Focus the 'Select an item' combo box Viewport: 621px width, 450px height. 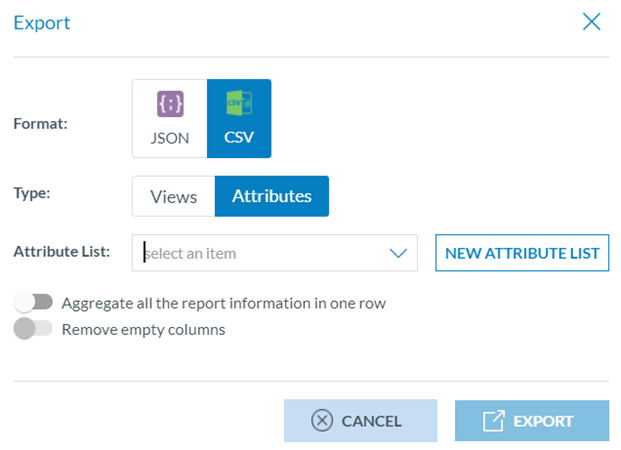260,253
